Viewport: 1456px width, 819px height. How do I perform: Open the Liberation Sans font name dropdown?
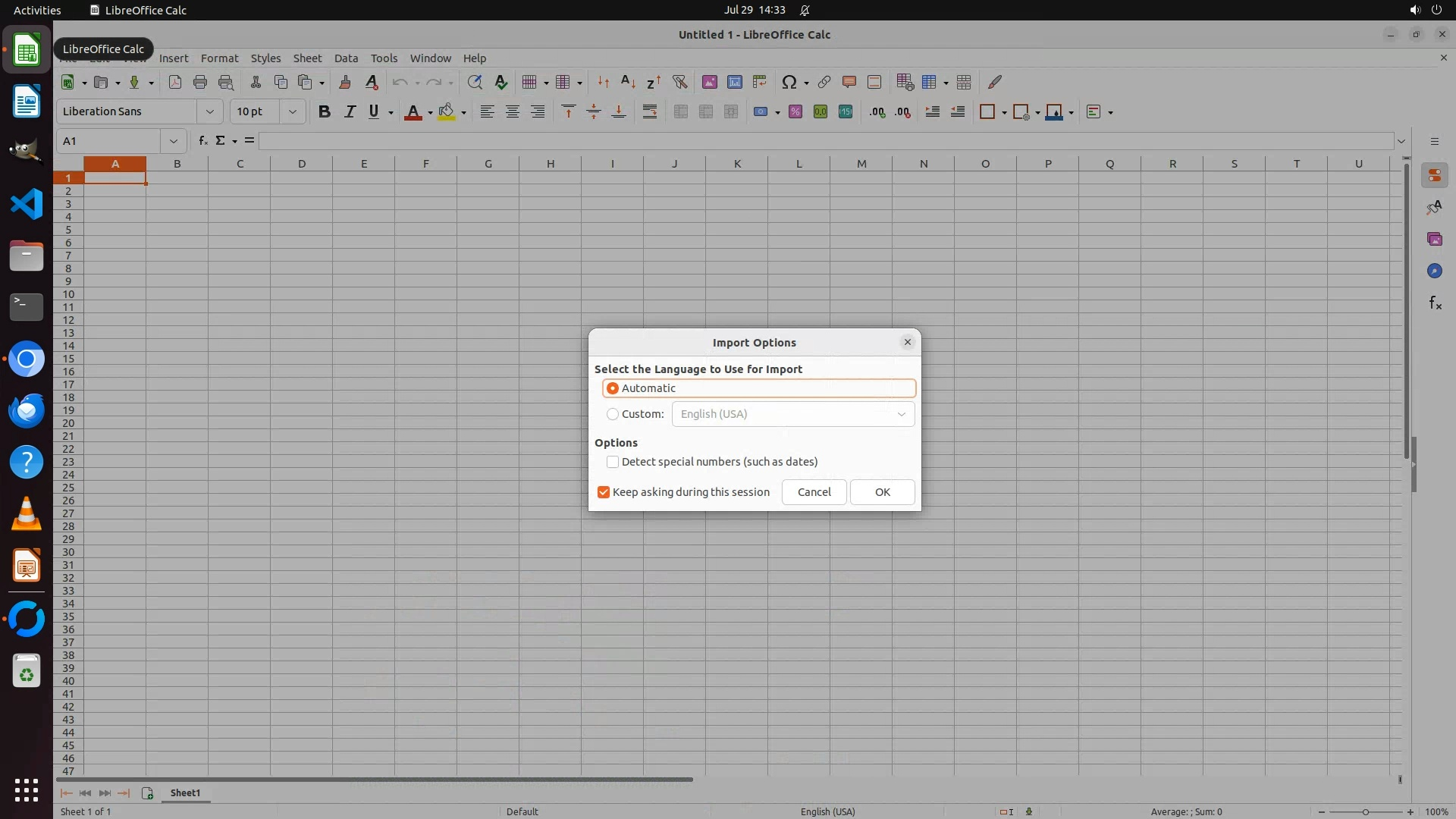pos(209,111)
